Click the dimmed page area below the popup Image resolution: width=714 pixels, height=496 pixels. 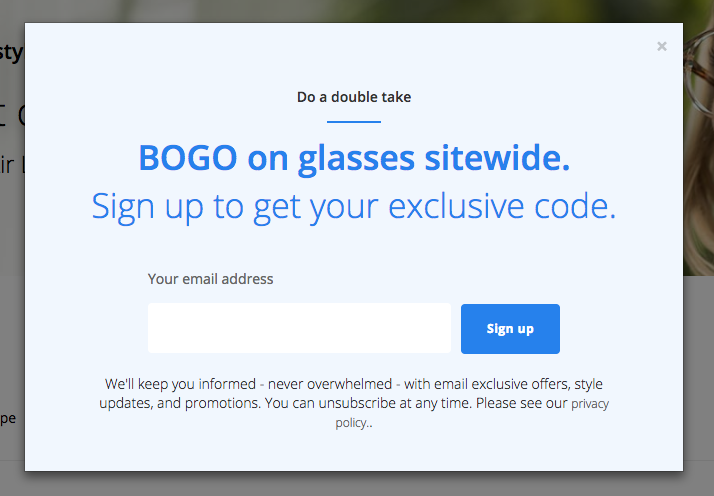(x=350, y=484)
